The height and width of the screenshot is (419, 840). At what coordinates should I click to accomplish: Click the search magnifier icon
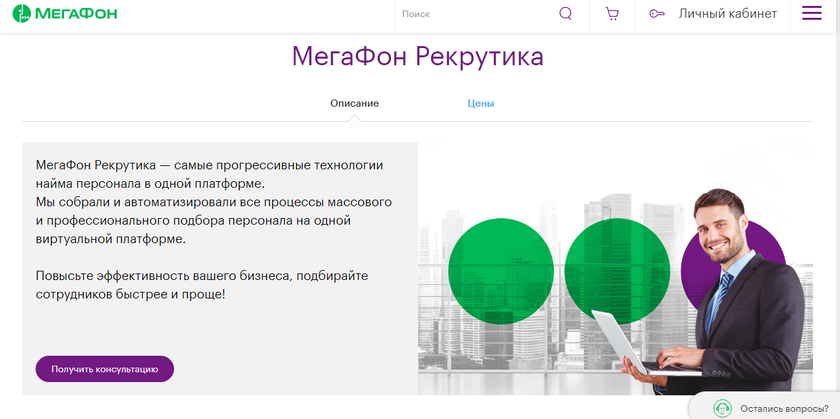point(565,13)
